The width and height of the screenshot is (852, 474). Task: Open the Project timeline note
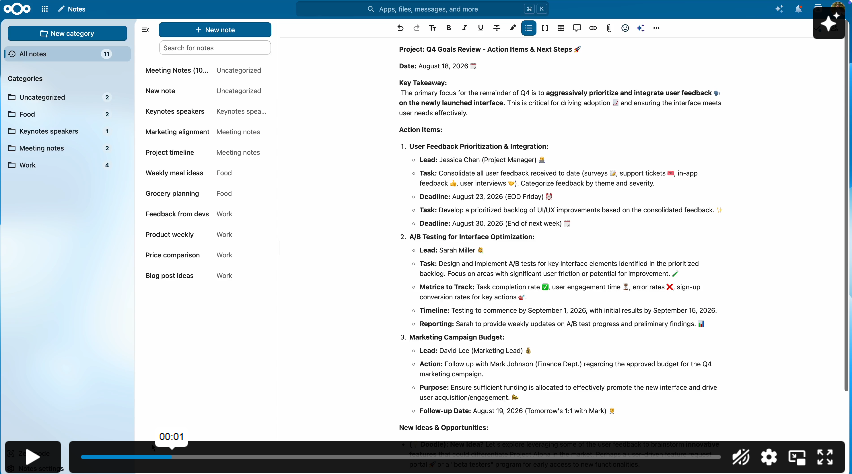click(x=206, y=153)
